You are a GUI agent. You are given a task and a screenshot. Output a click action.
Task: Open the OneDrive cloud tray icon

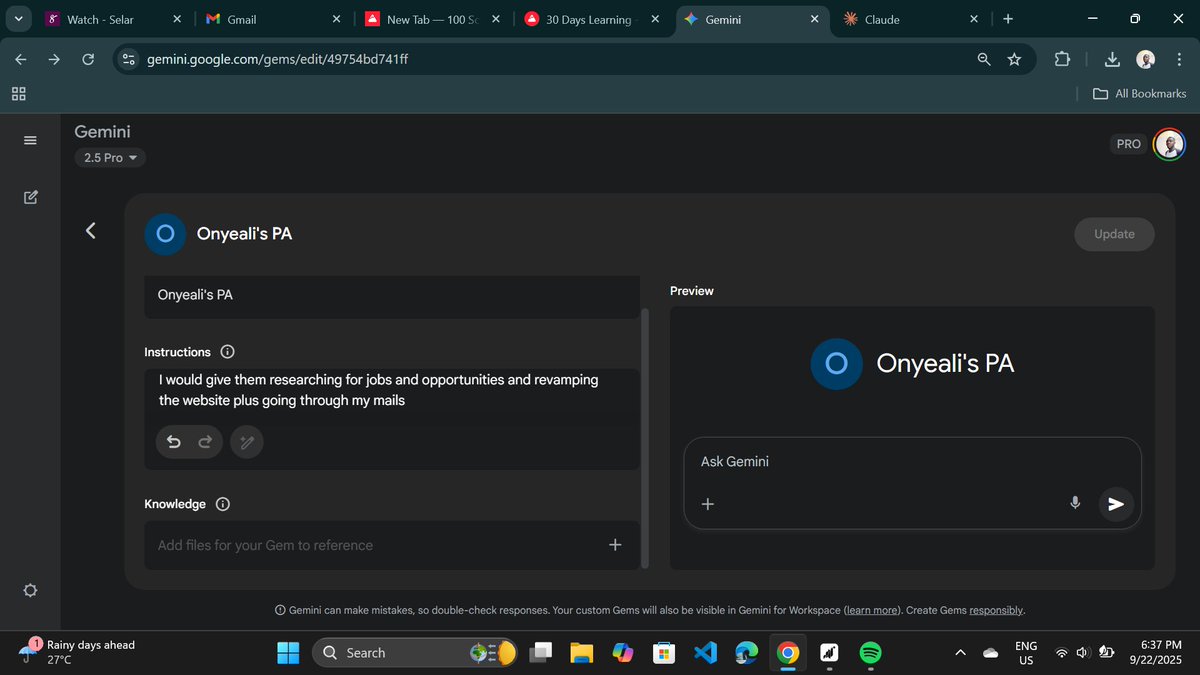tap(991, 653)
